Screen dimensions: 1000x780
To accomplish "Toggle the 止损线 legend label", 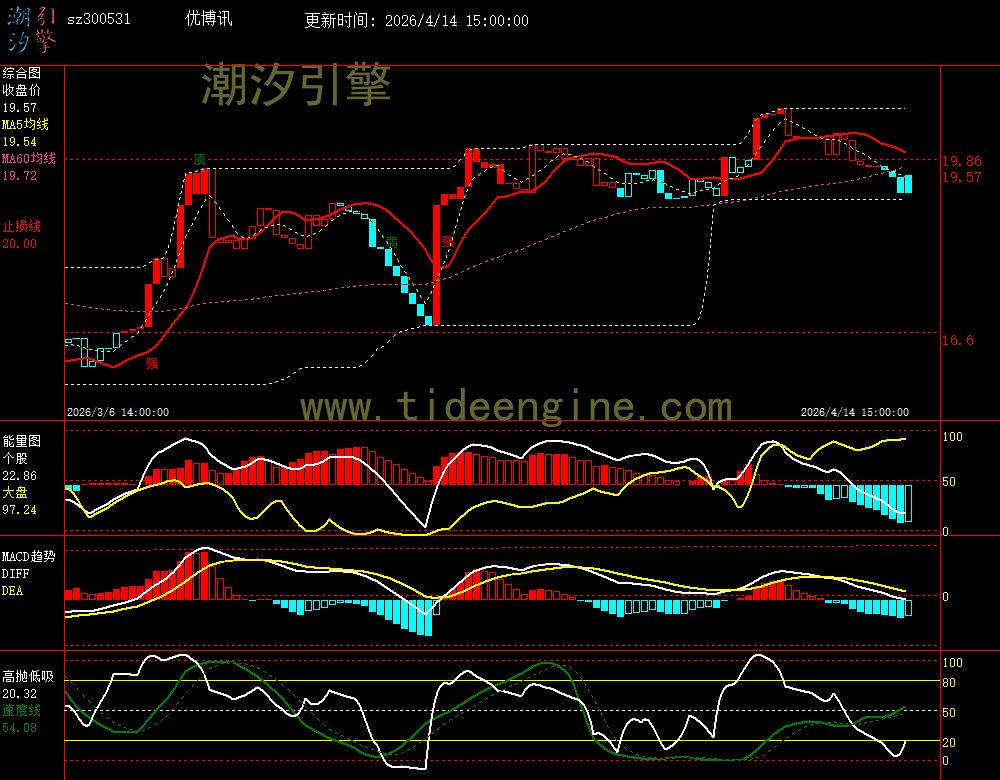I will click(21, 226).
